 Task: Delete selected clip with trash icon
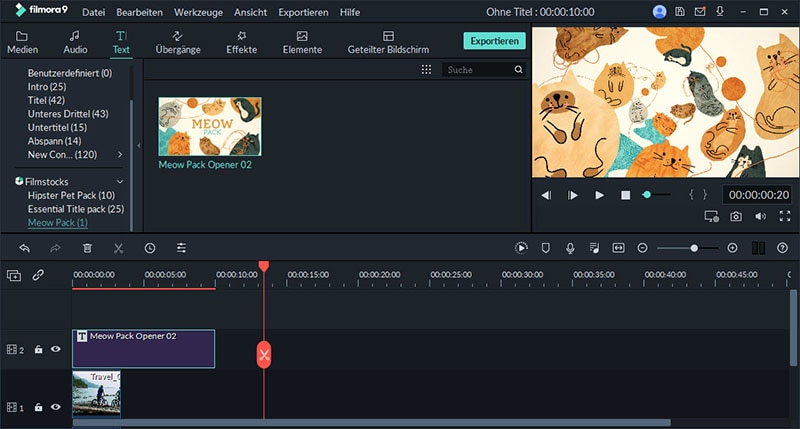pos(87,248)
